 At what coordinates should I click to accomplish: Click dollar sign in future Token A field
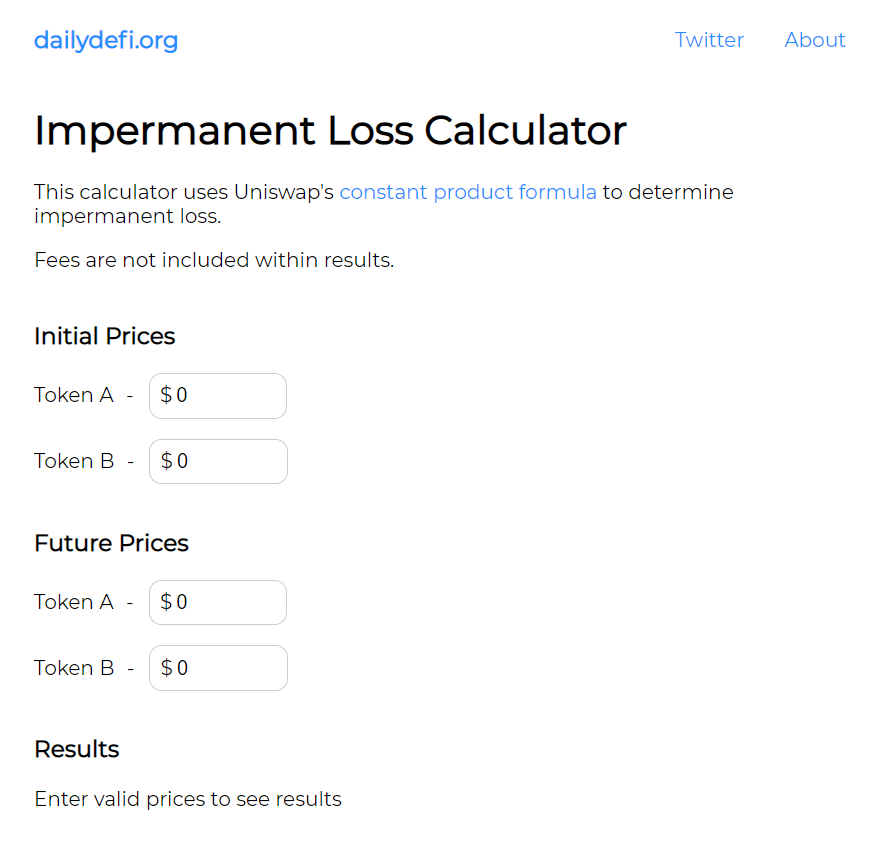(x=166, y=602)
